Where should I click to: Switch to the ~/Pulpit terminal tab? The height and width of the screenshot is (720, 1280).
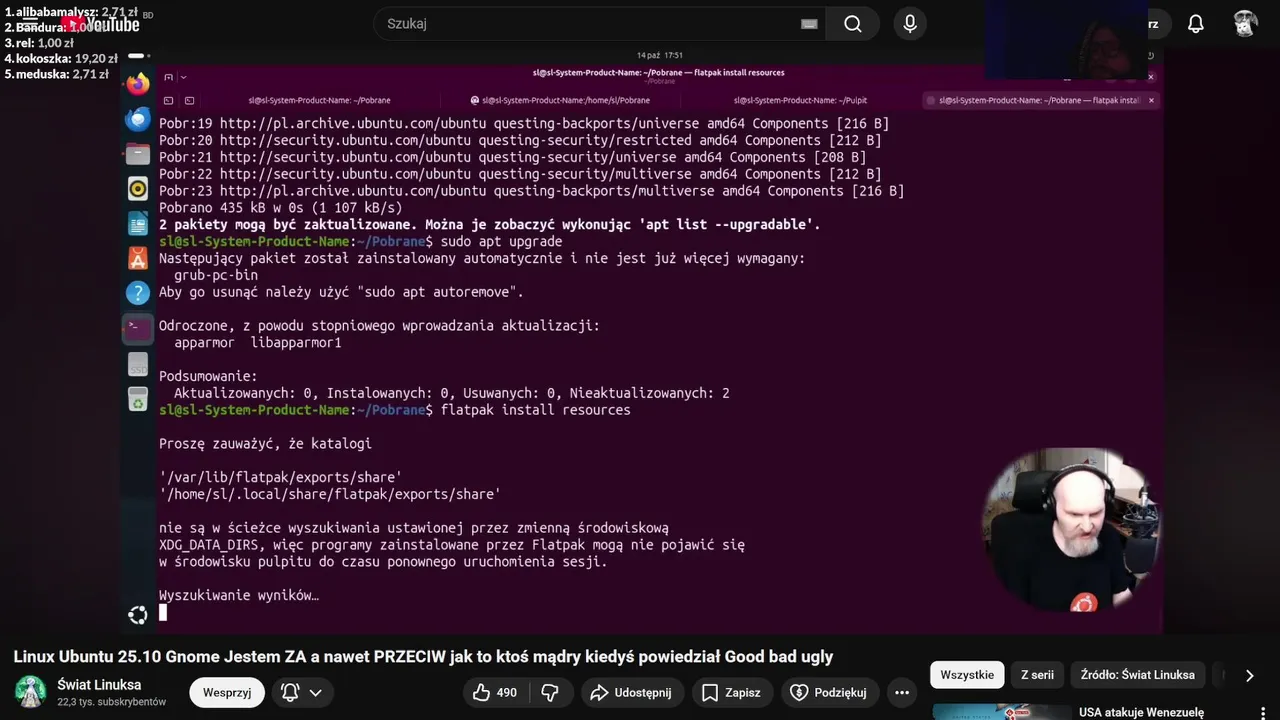click(800, 100)
